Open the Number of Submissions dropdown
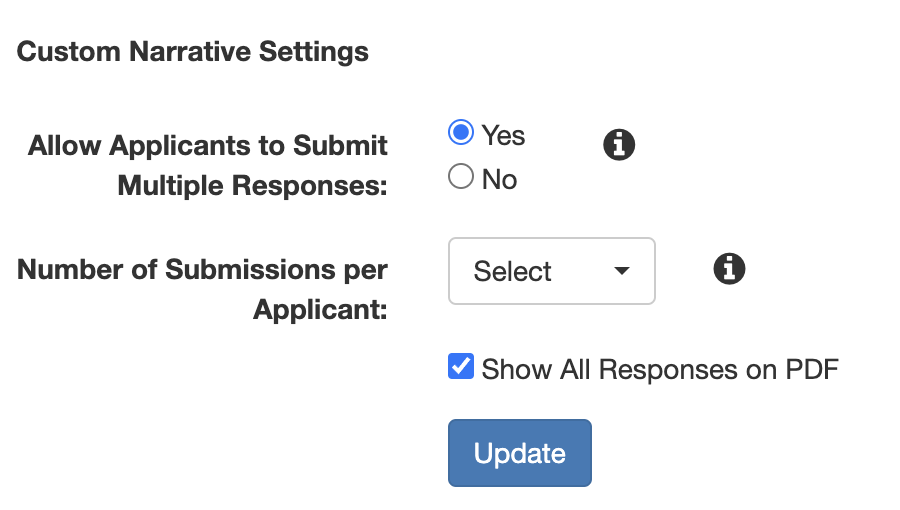The image size is (900, 510). [552, 271]
